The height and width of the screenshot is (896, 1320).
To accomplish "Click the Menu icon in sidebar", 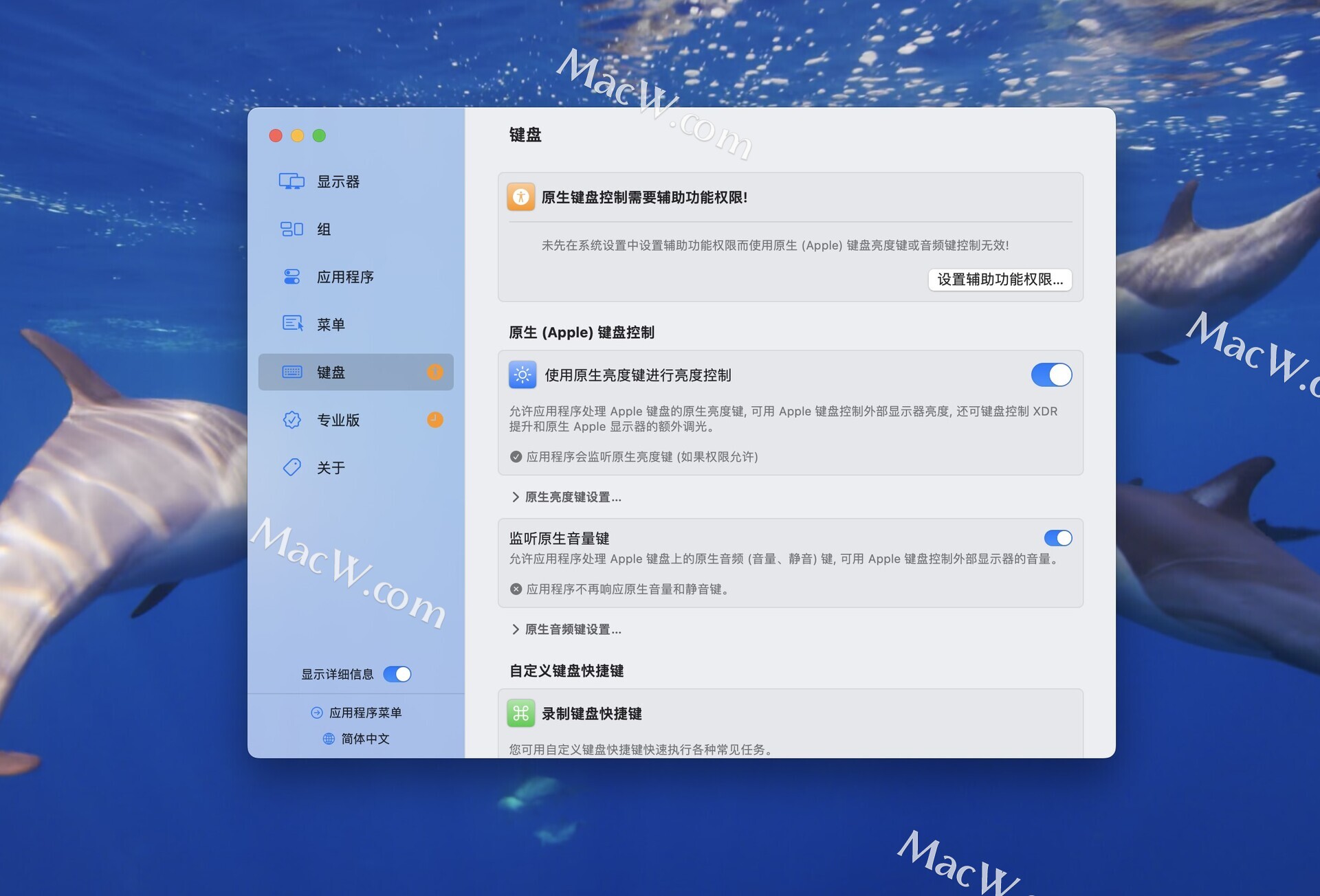I will (x=292, y=324).
